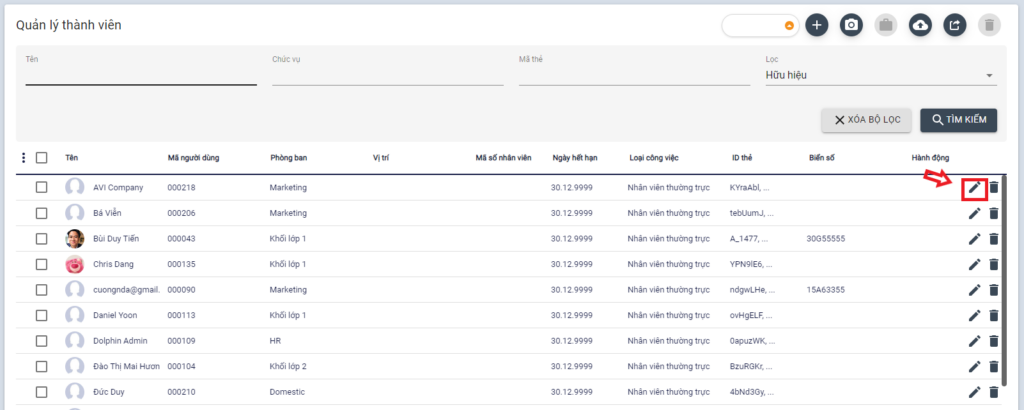Screen dimensions: 1024x410
Task: Click the cloud upload icon
Action: point(920,26)
